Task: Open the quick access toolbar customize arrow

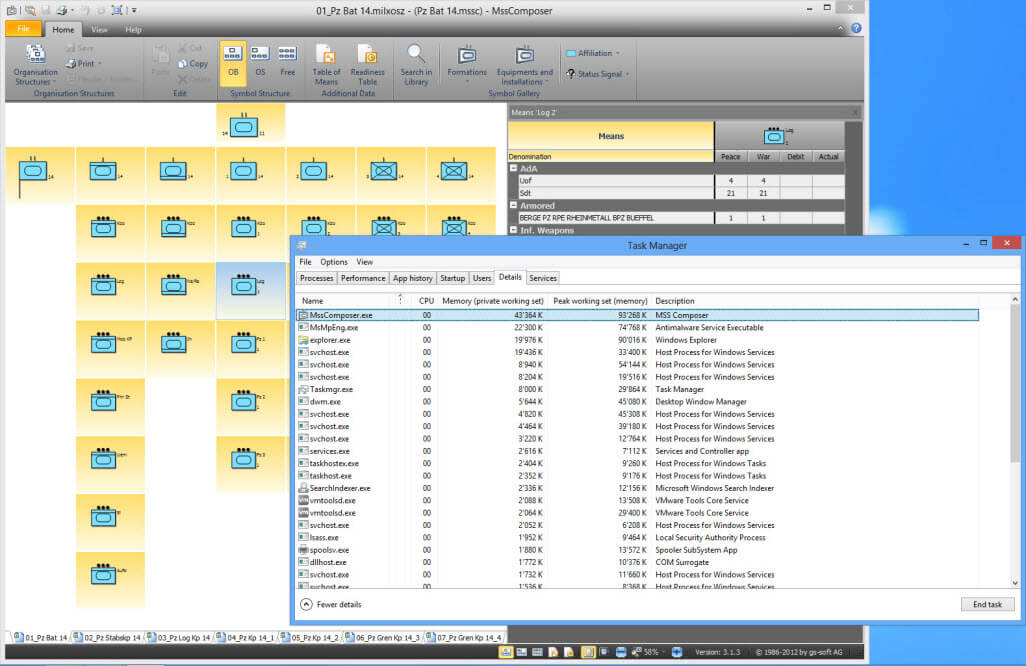Action: [x=134, y=10]
